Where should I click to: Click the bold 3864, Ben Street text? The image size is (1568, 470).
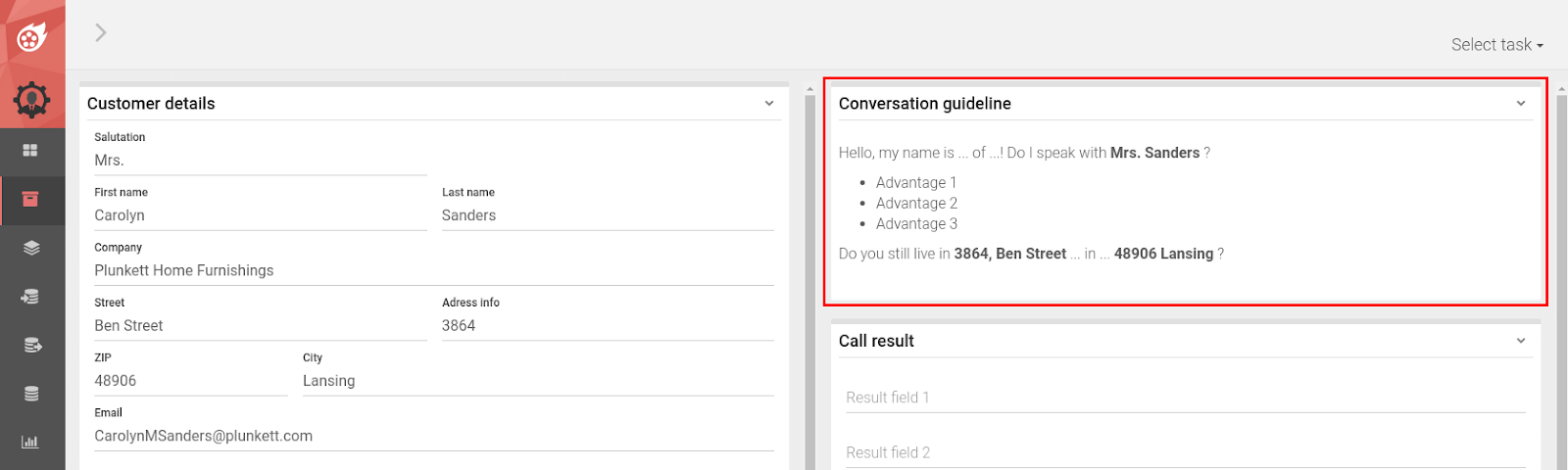[1010, 254]
